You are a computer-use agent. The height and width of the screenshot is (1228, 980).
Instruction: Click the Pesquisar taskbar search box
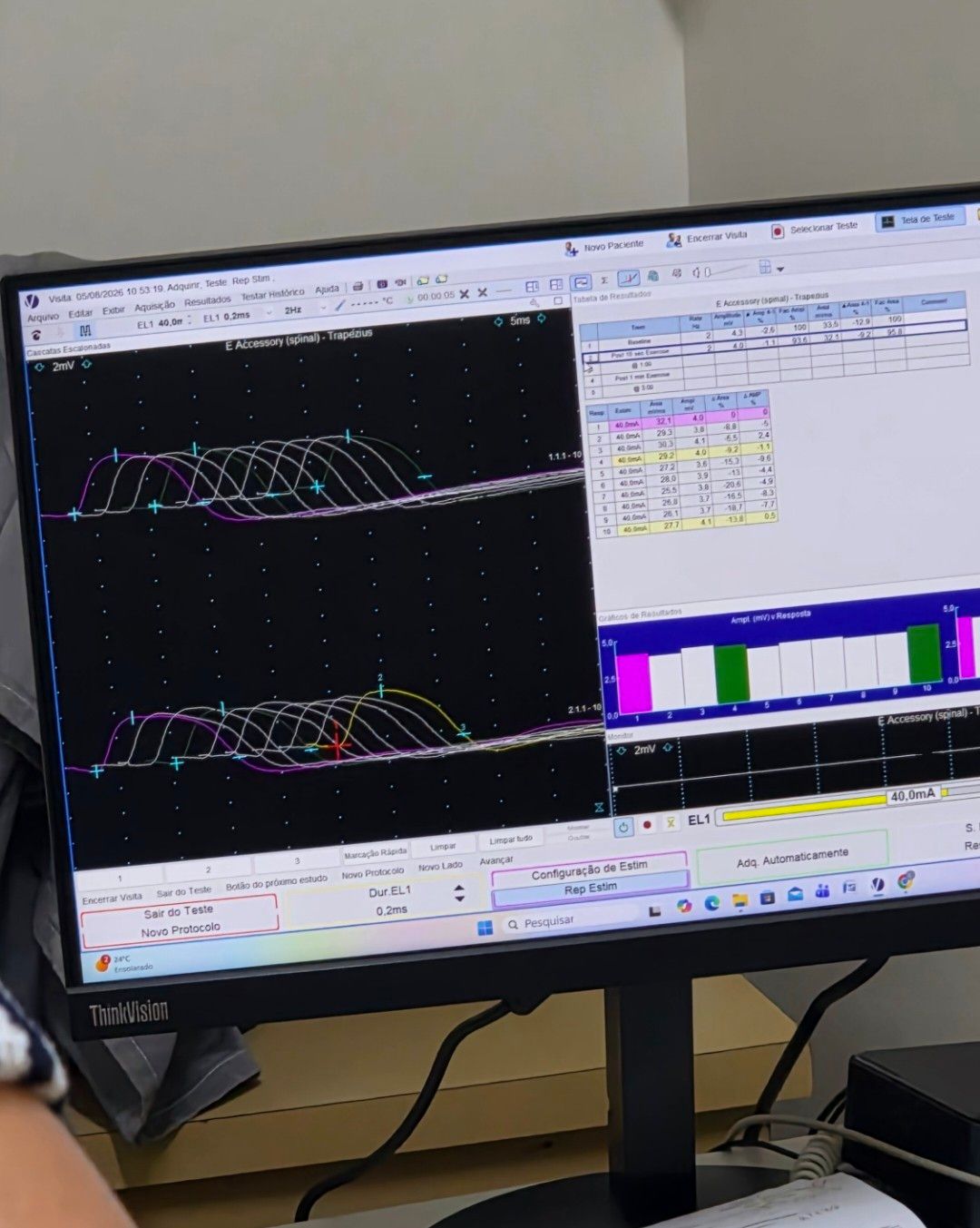(x=568, y=919)
